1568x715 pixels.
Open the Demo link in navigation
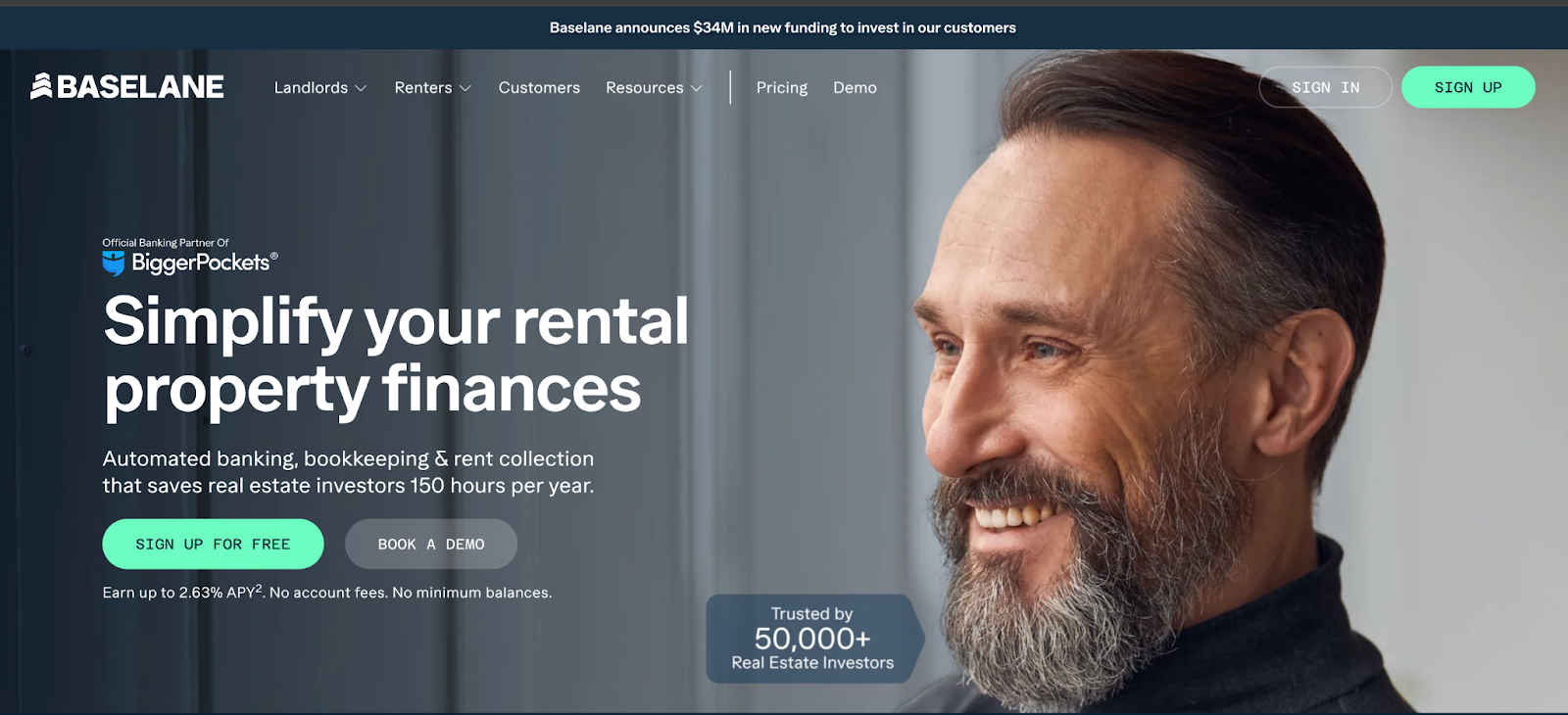coord(855,87)
